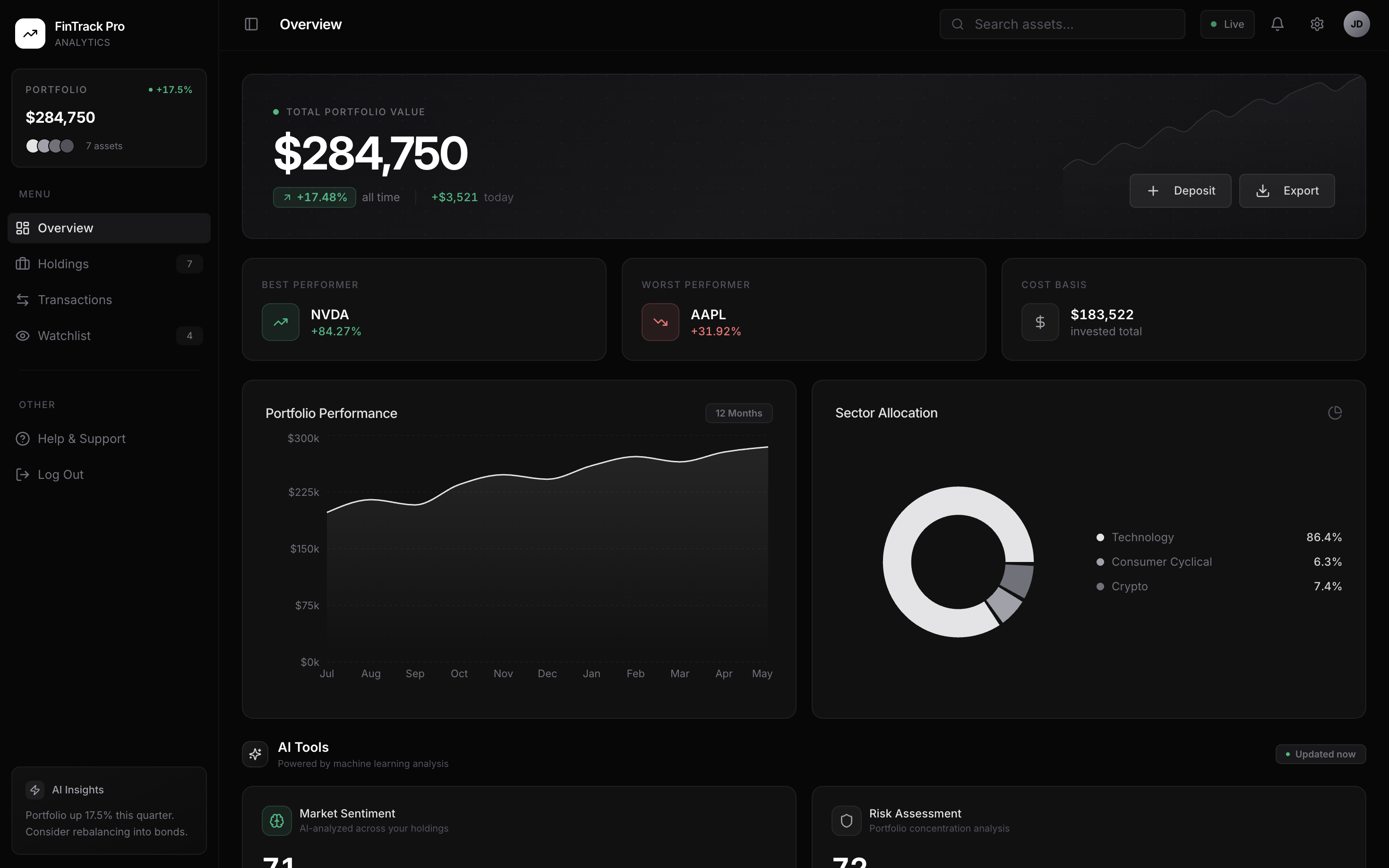Open the notifications bell

click(1277, 24)
